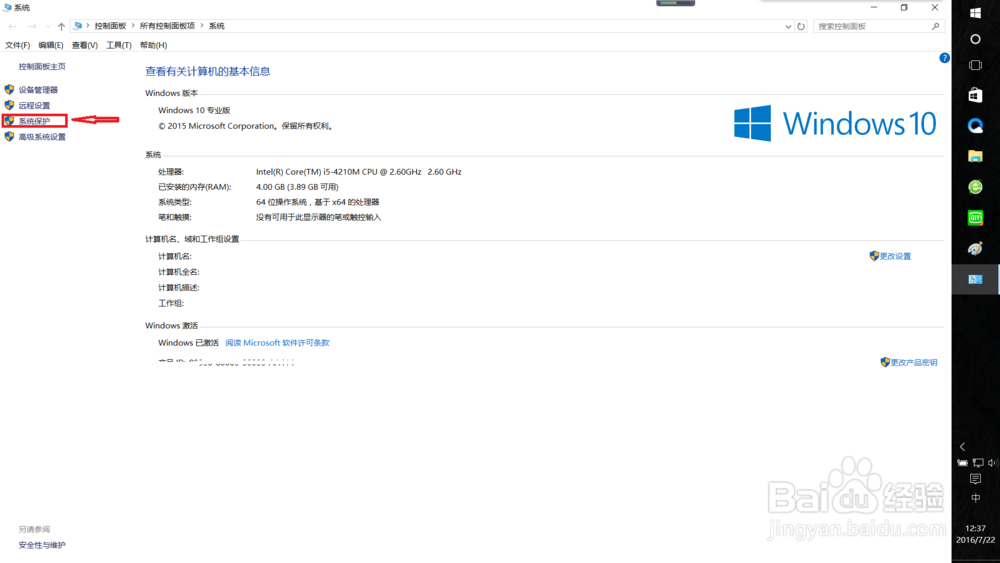Image resolution: width=1000 pixels, height=563 pixels.
Task: Open 设备管理器 from the left sidebar
Action: 38,90
